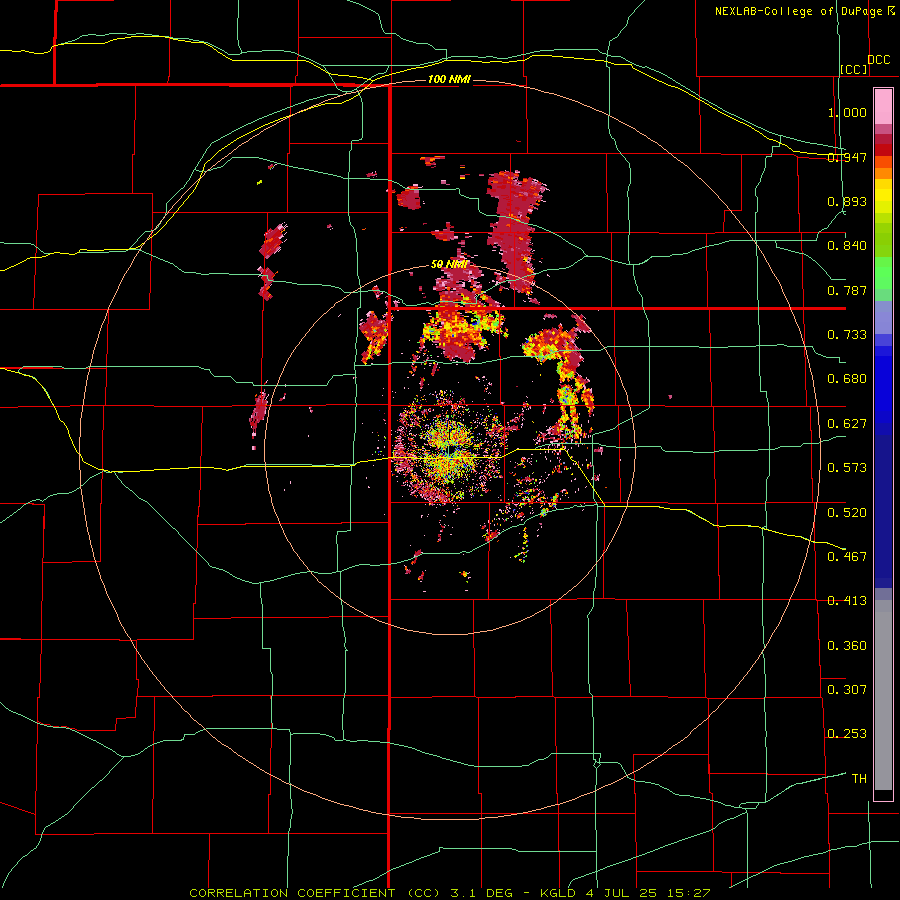Image resolution: width=900 pixels, height=900 pixels.
Task: Click the 0.467 scale label
Action: (x=847, y=557)
